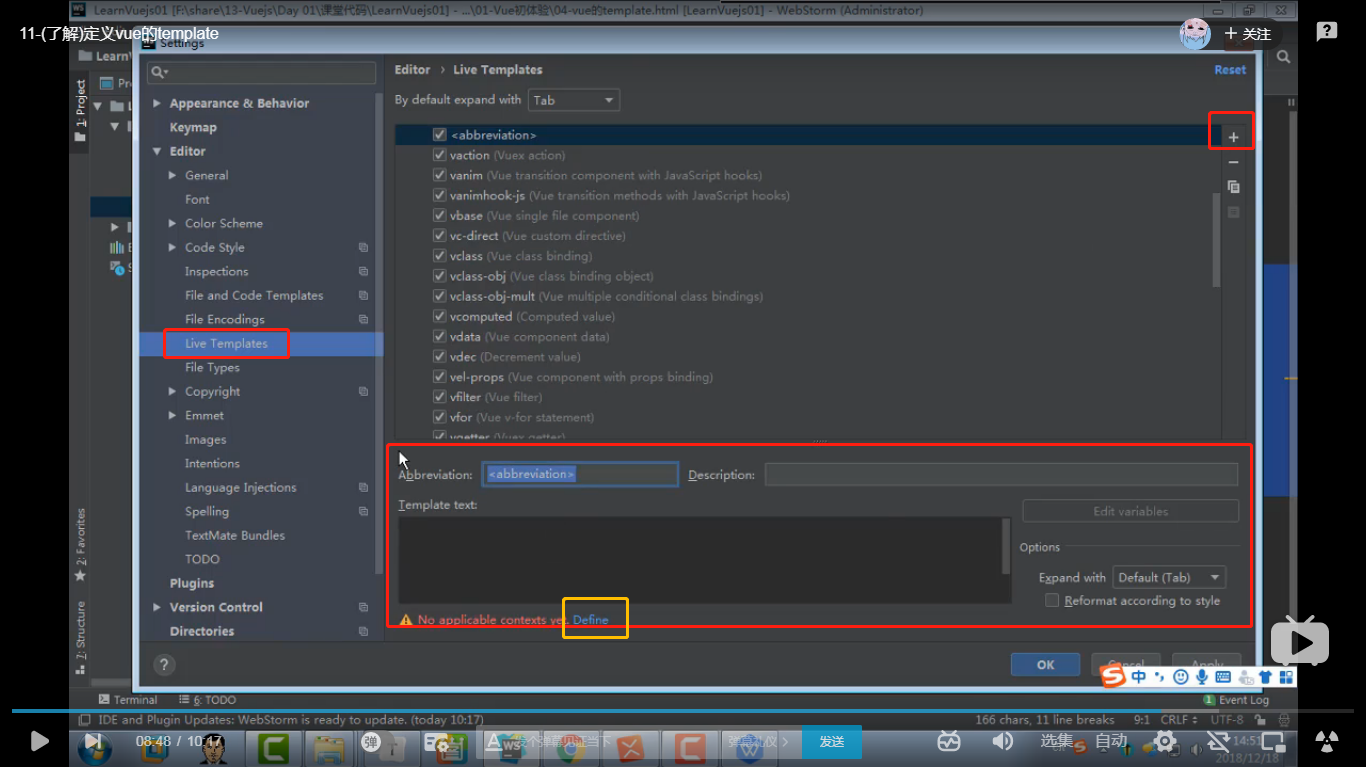Viewport: 1366px width, 767px height.
Task: Uncheck the vdata template checkbox
Action: point(439,336)
